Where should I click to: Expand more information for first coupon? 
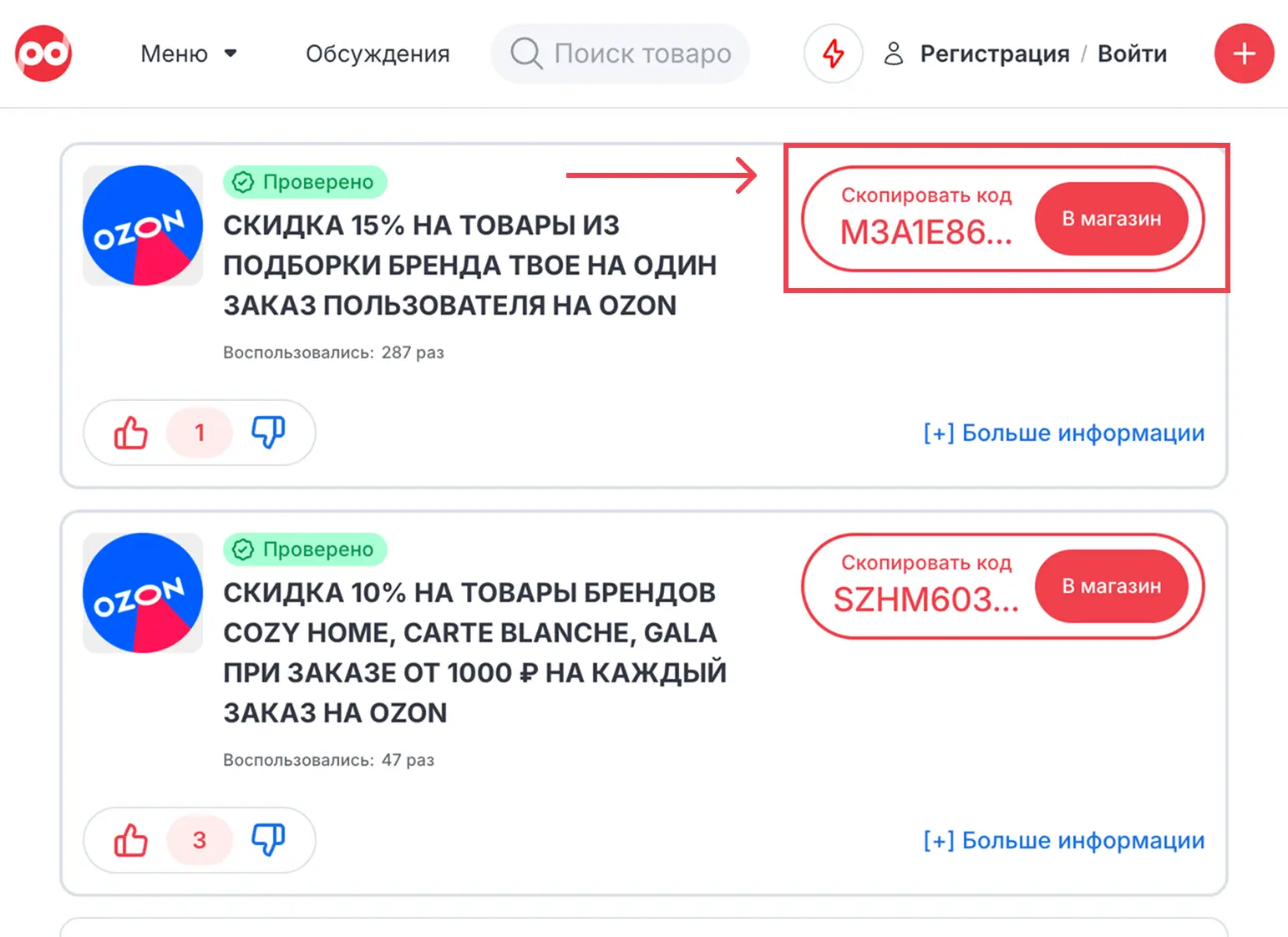click(1063, 433)
